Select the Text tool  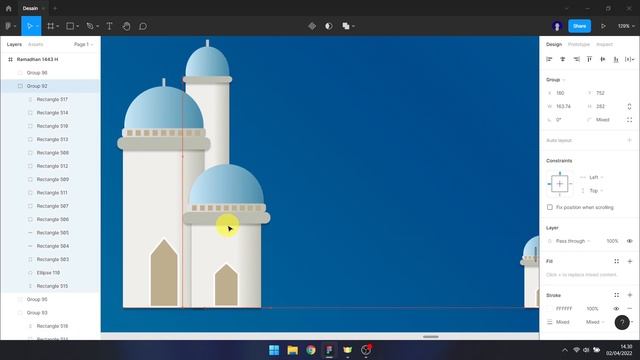(x=109, y=26)
